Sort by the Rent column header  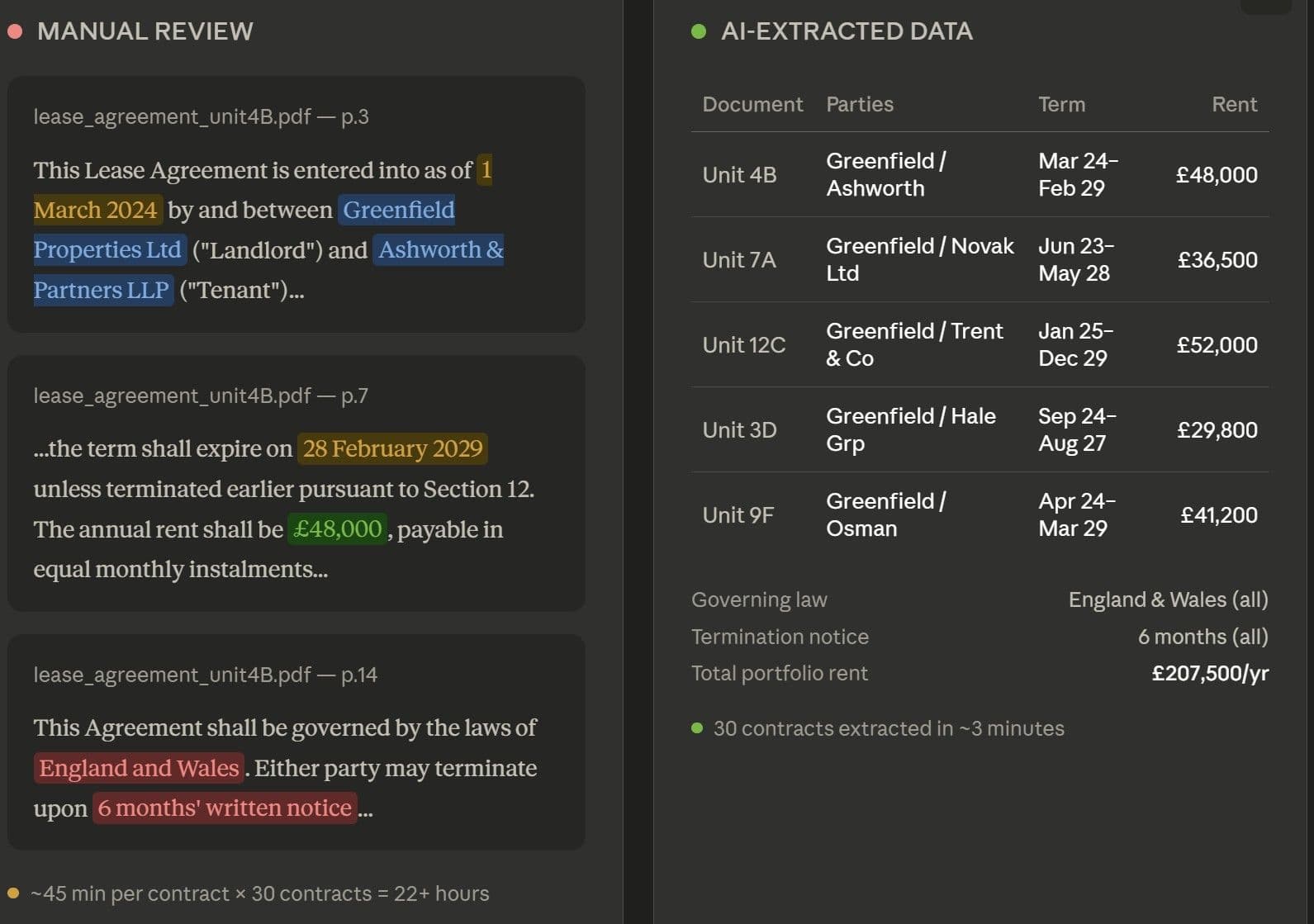coord(1234,104)
